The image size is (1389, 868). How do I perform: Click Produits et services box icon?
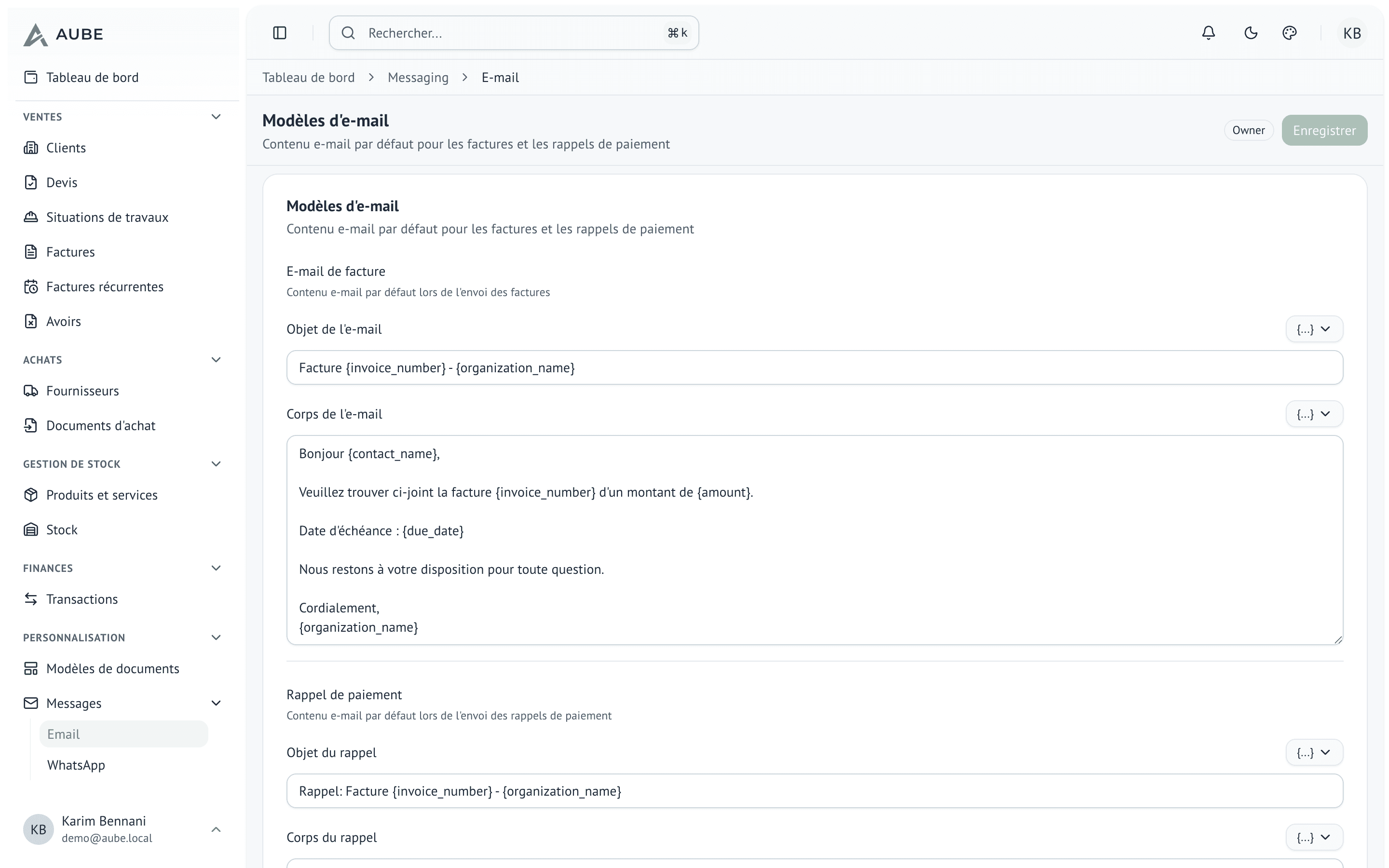pyautogui.click(x=31, y=495)
